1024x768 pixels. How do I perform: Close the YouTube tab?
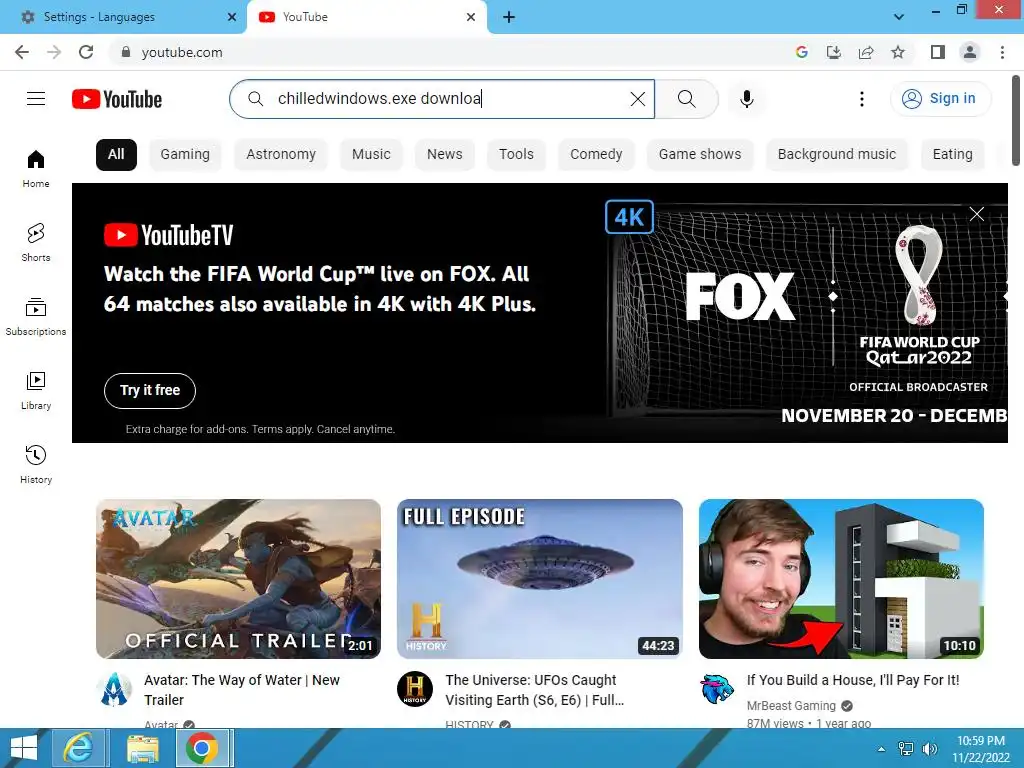pyautogui.click(x=471, y=17)
